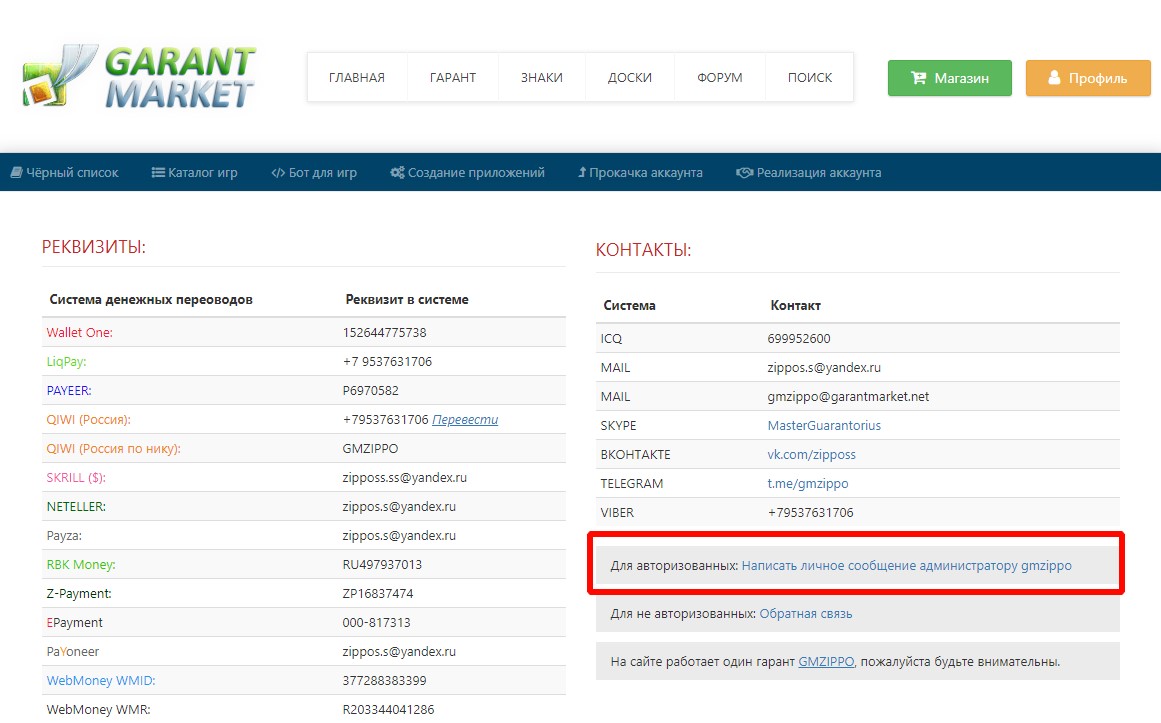Viewport: 1161px width, 723px height.
Task: Open the vk.com/zipposs link
Action: tap(812, 454)
